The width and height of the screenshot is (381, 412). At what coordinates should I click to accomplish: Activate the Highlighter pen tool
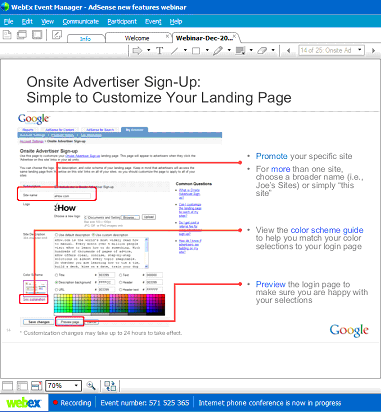pyautogui.click(x=218, y=51)
